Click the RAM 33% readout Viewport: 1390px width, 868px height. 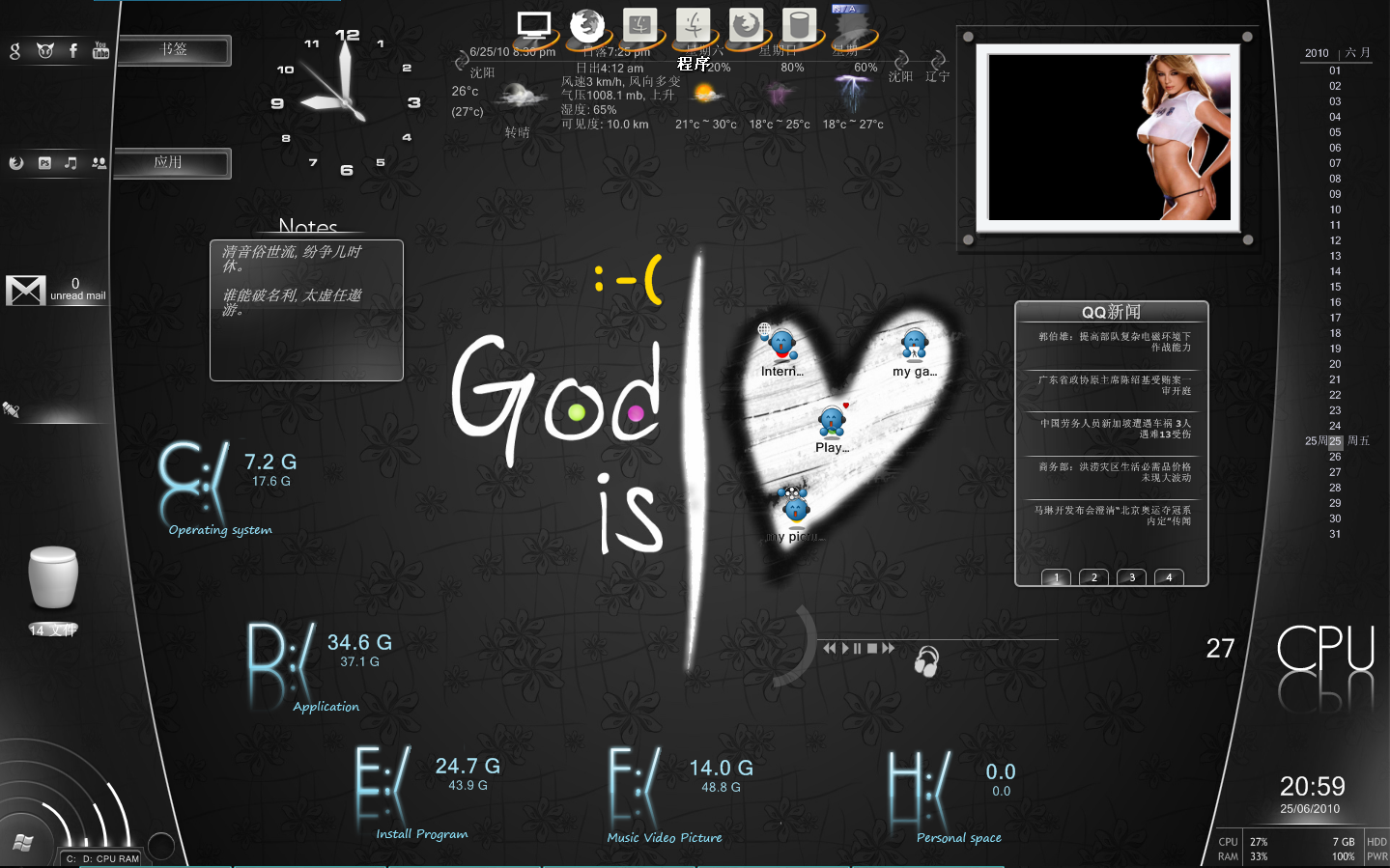(1259, 856)
